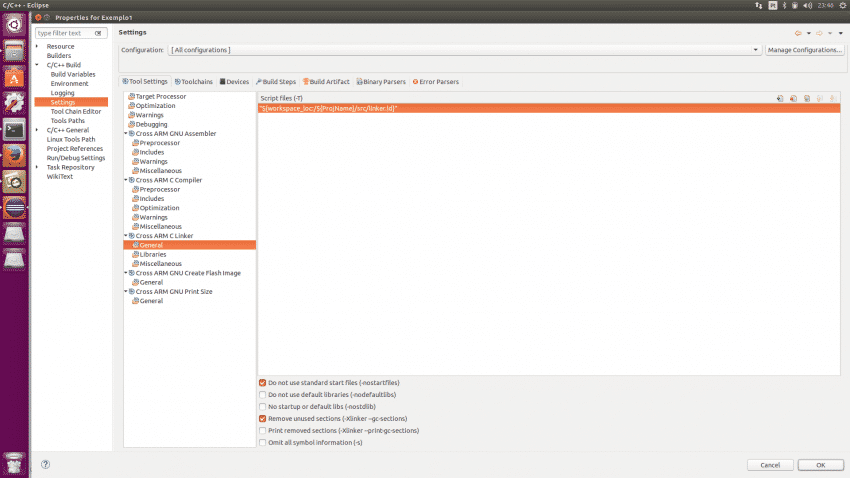850x478 pixels.
Task: Open the help icon at dialog bottom
Action: [46, 464]
